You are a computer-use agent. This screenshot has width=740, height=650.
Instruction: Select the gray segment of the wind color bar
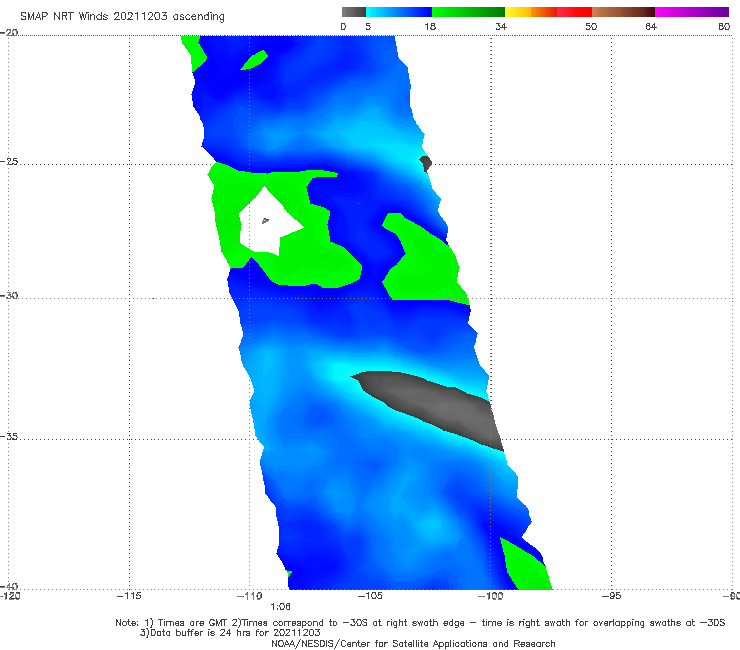pos(354,12)
